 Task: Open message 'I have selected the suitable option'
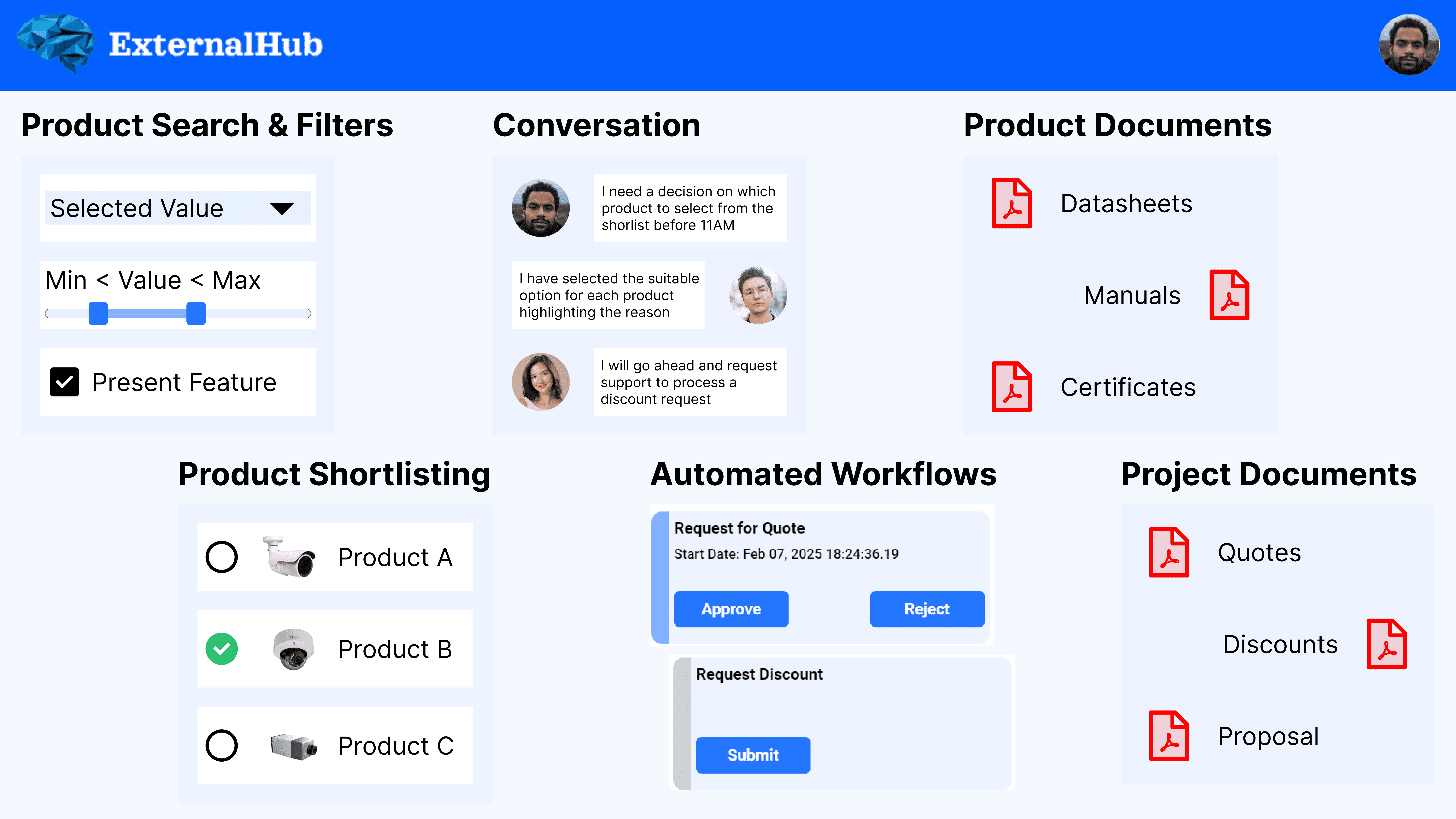(608, 295)
